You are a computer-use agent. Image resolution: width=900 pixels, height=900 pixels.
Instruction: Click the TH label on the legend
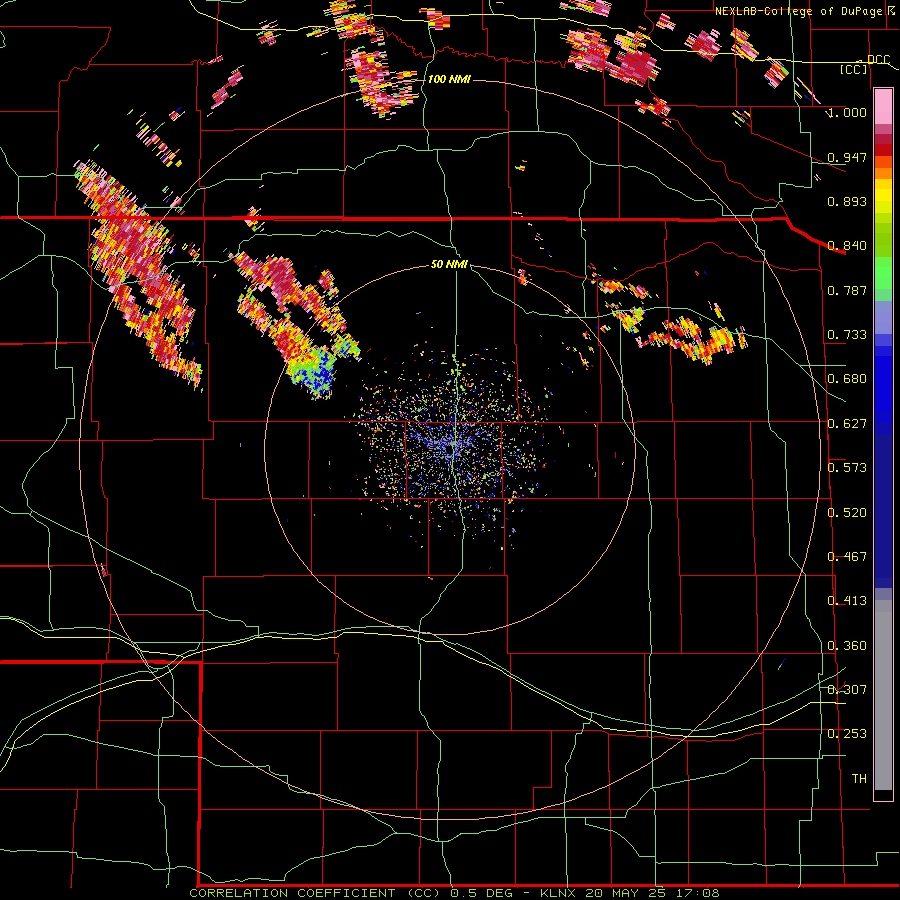coord(859,778)
